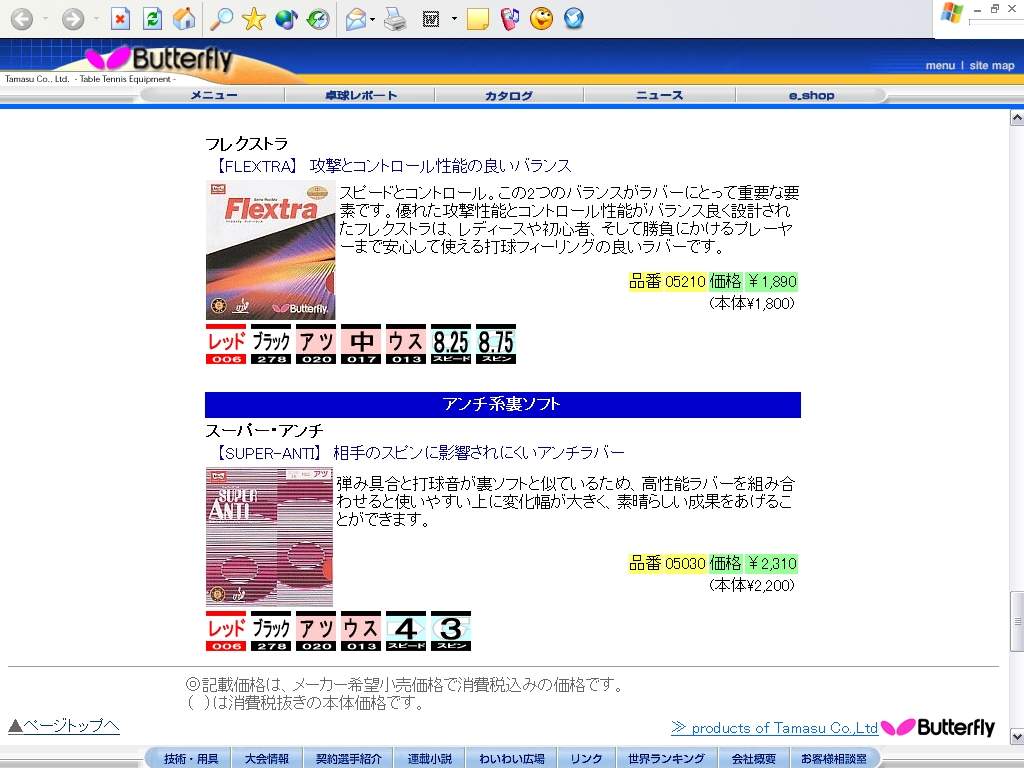Screen dimensions: 1024x768
Task: Click the Mail envelope icon
Action: (x=356, y=19)
